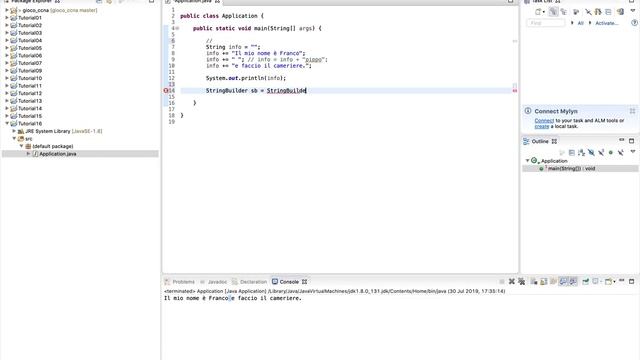
Task: Click Focus on Workweek icon in Task List
Action: coord(576,12)
